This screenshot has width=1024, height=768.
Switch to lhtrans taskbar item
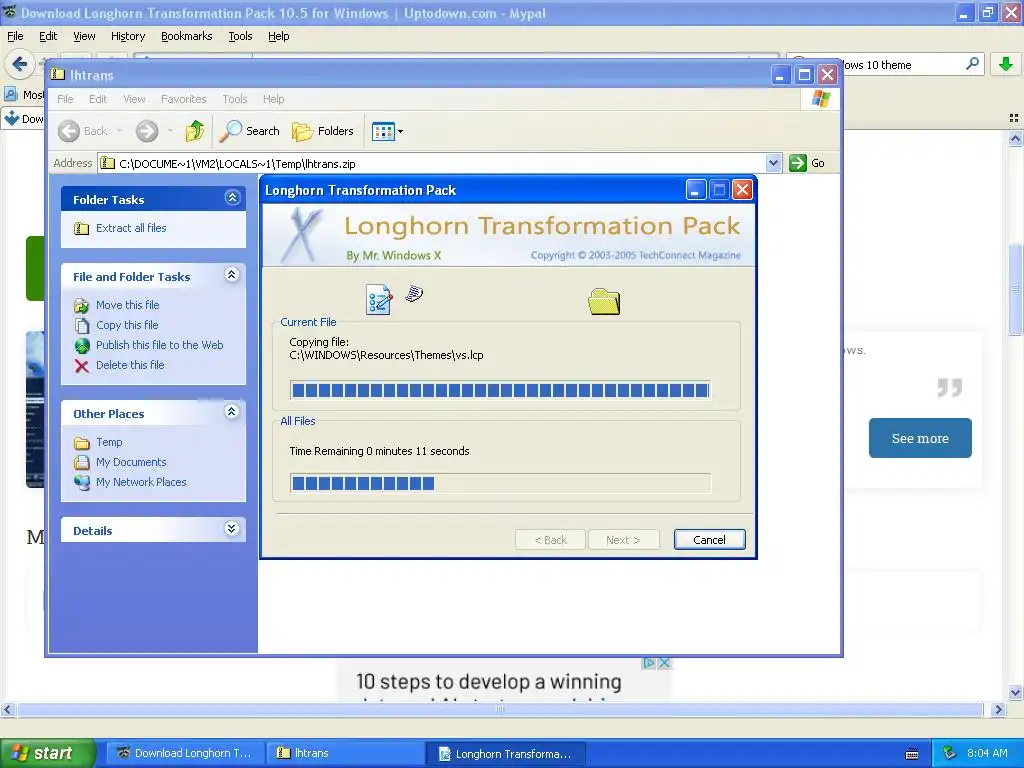tap(345, 753)
